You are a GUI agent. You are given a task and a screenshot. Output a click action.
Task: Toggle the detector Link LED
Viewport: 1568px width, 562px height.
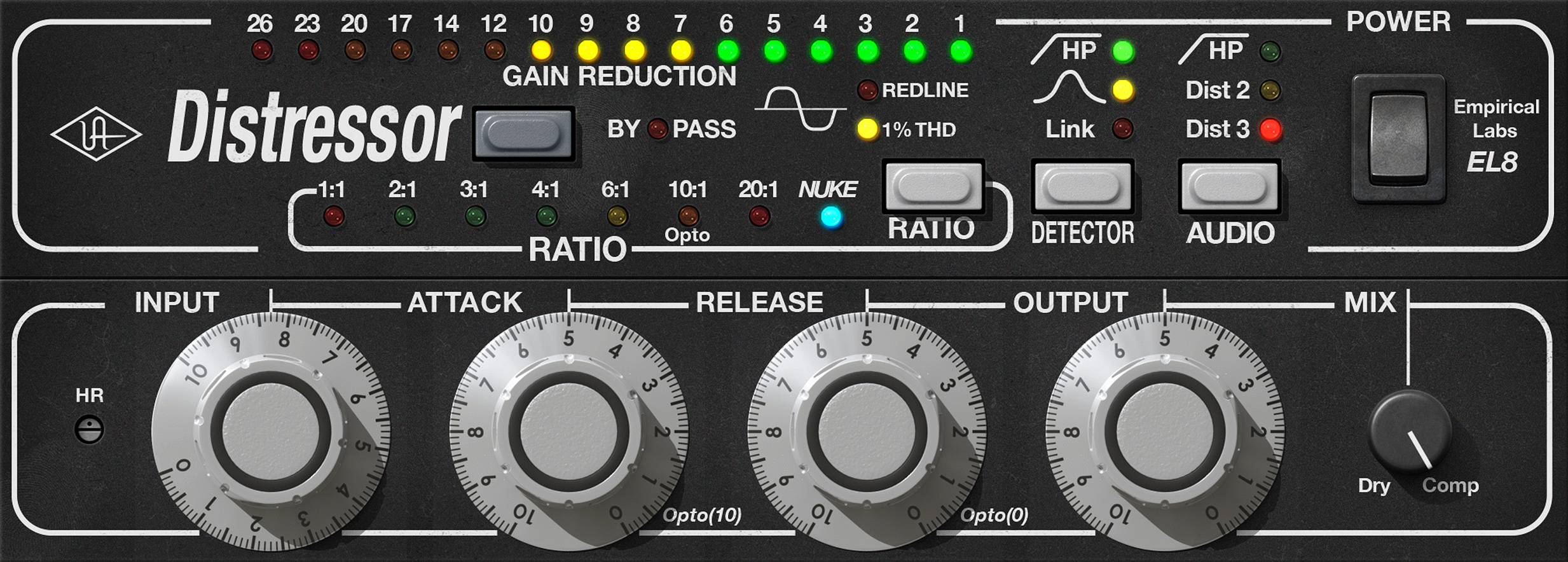(x=1123, y=129)
